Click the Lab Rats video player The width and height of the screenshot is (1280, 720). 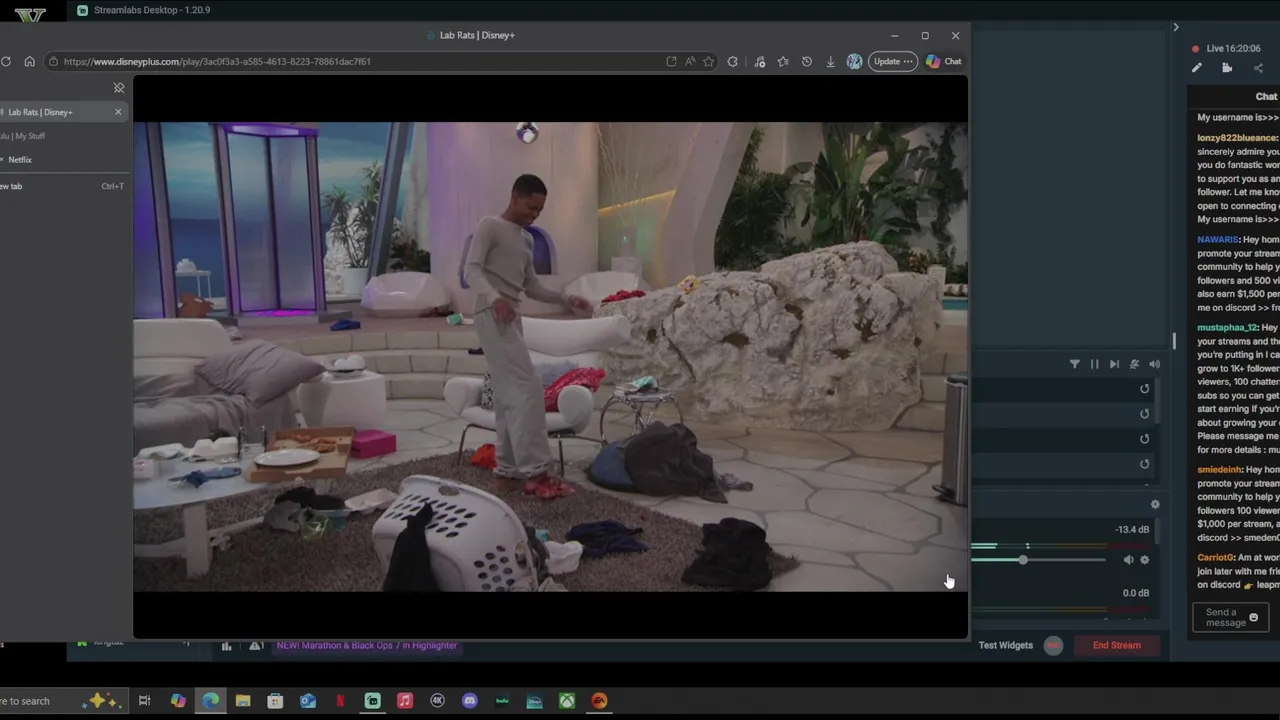point(550,357)
